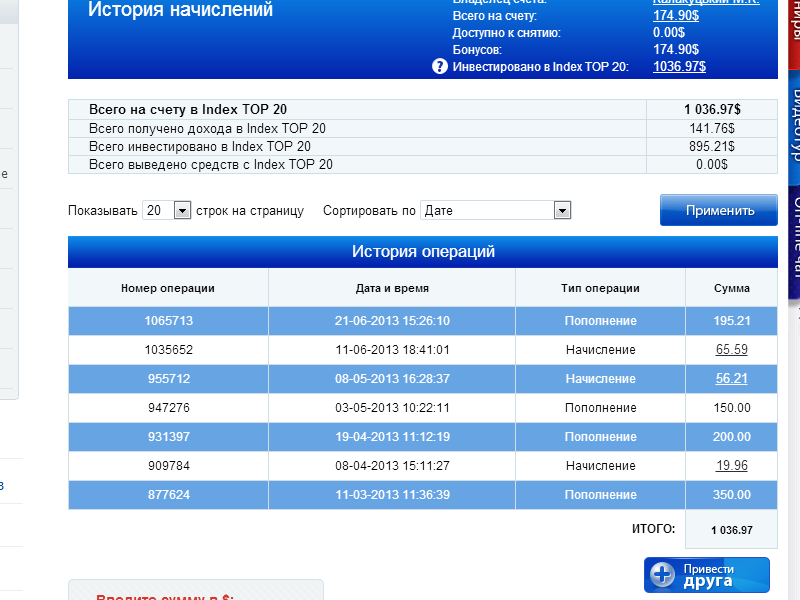
Task: Click the date 11-06-2013 18:41:01
Action: pyautogui.click(x=392, y=350)
